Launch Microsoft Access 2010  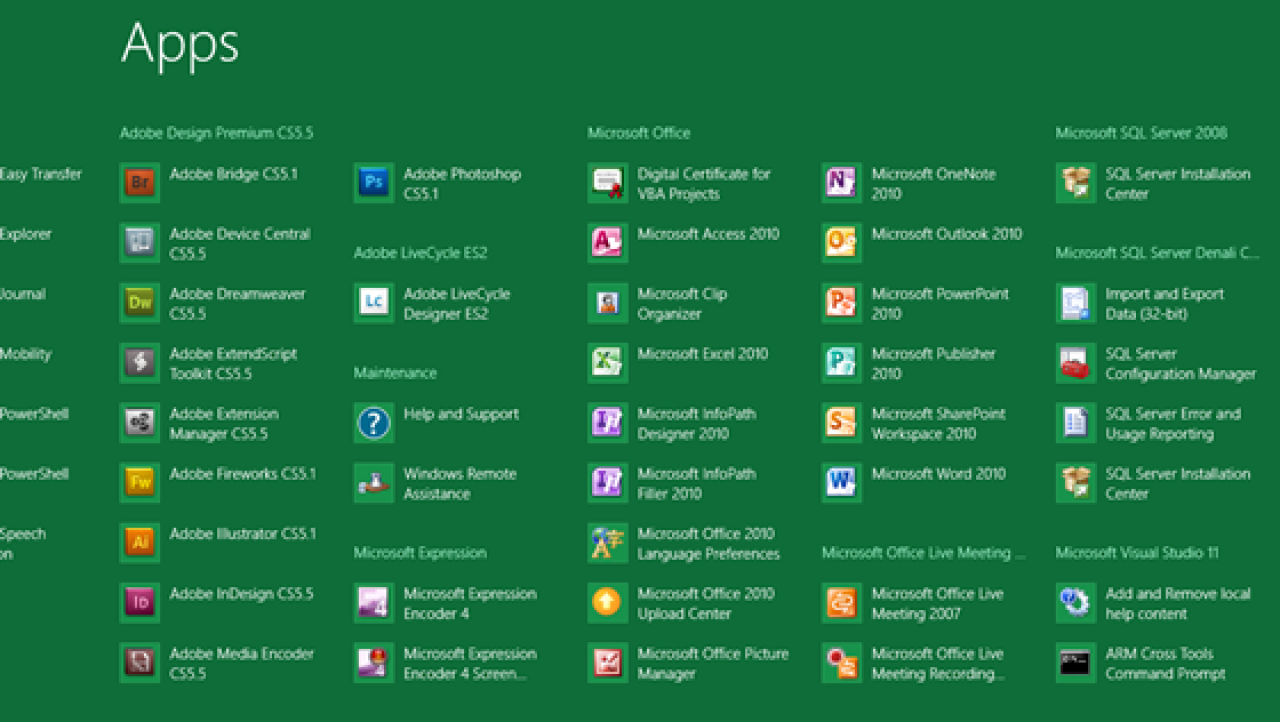(684, 243)
